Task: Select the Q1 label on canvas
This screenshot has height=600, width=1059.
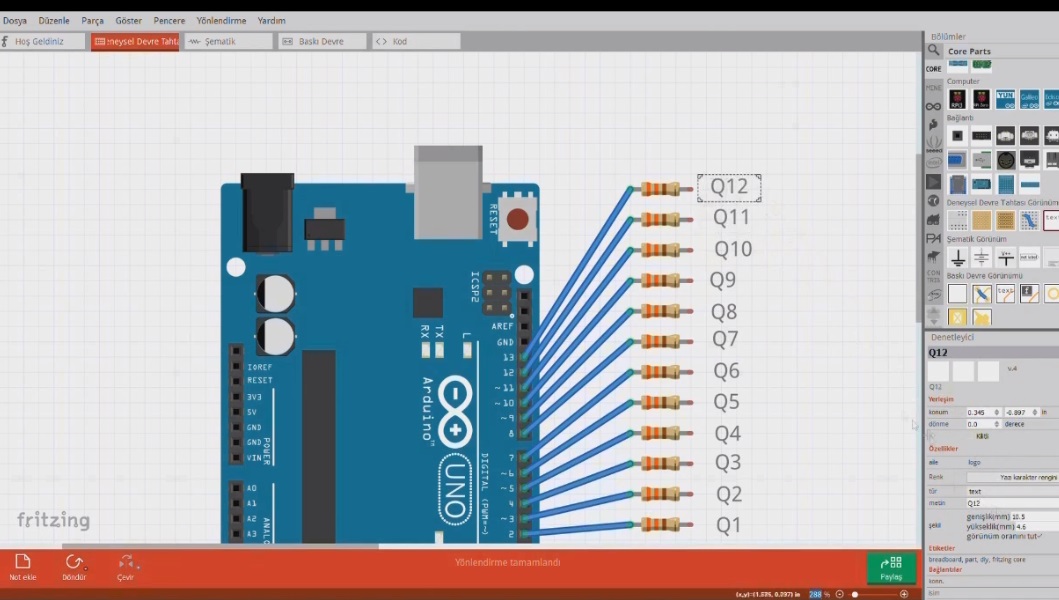Action: (x=728, y=524)
